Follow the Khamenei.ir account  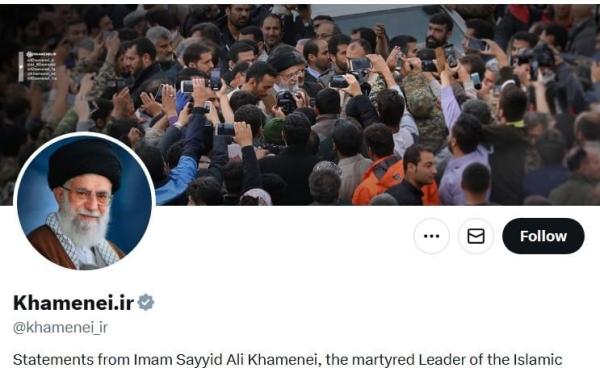(543, 236)
